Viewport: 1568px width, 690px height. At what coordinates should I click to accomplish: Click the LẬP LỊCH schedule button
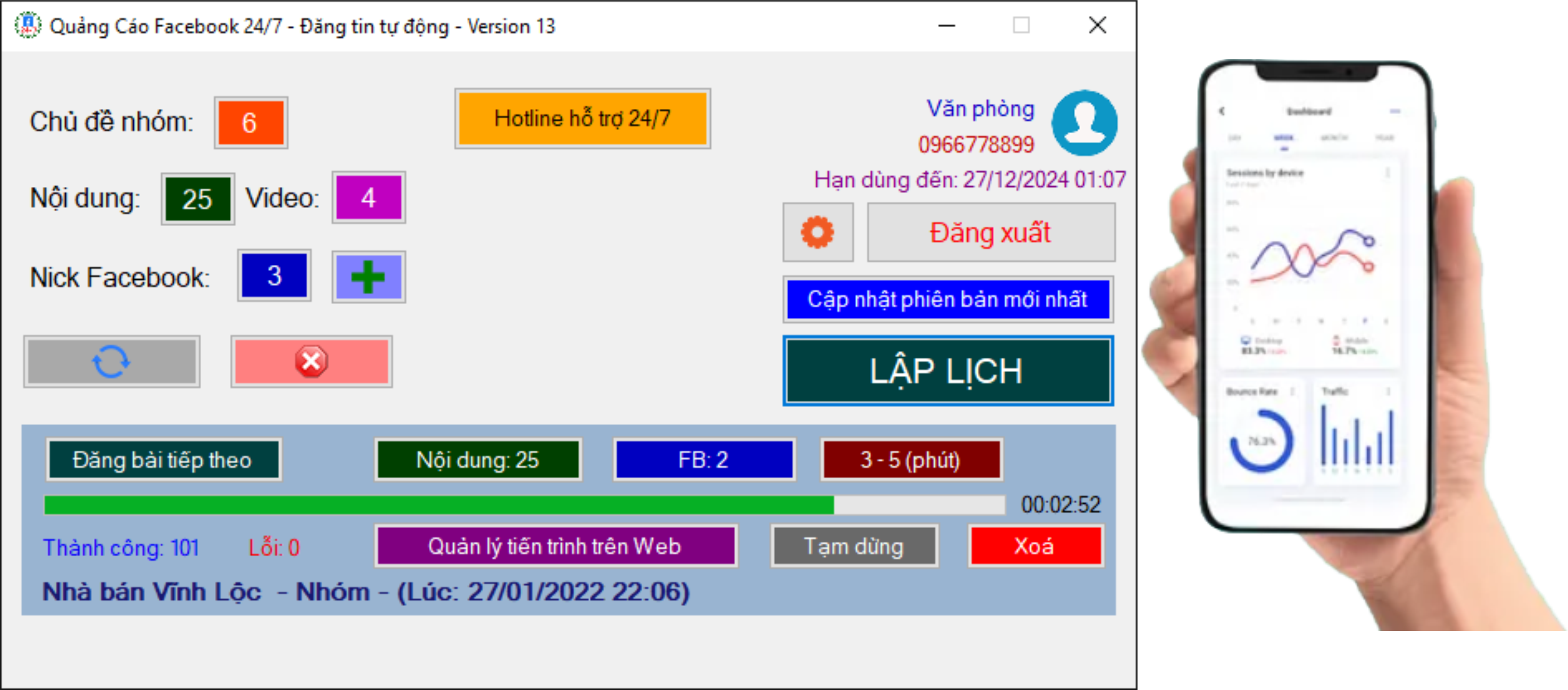coord(947,370)
